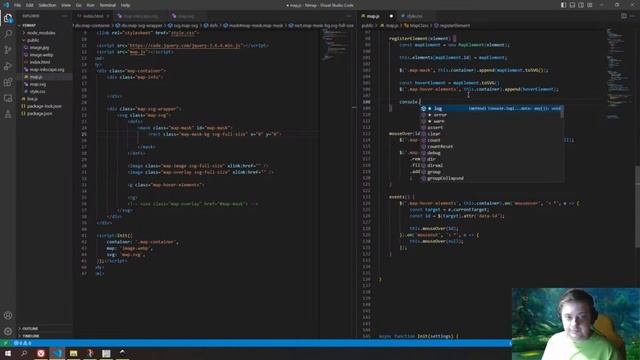The width and height of the screenshot is (640, 360).
Task: Open the Manage gear menu
Action: (x=8, y=331)
